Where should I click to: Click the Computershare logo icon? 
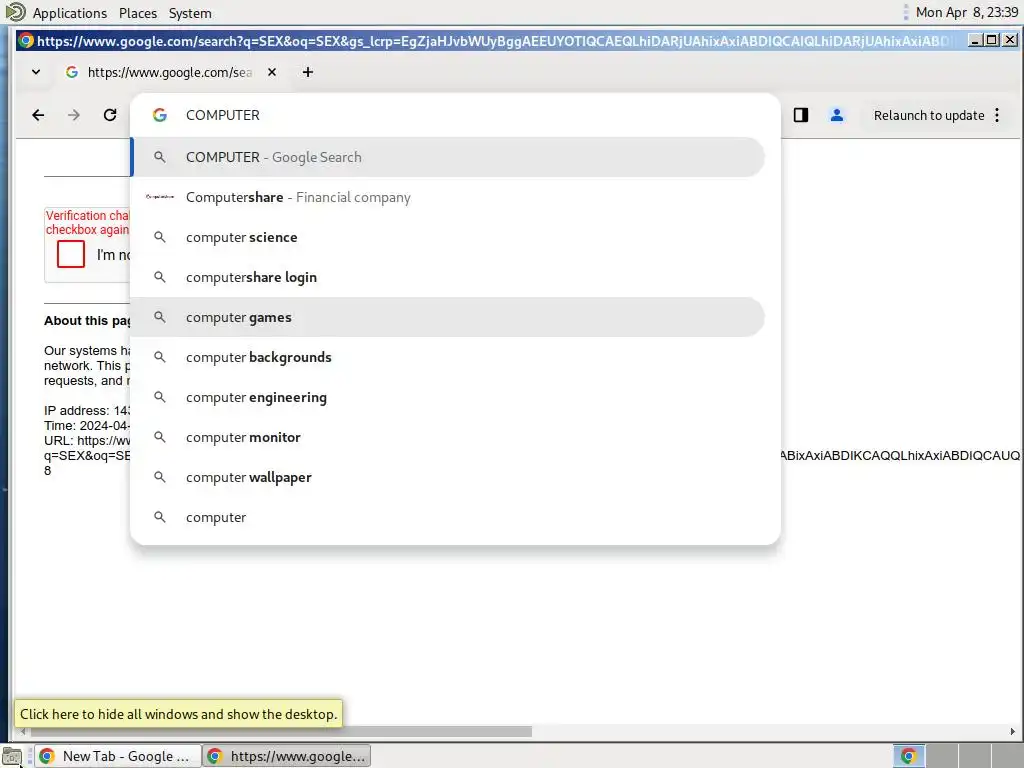159,197
